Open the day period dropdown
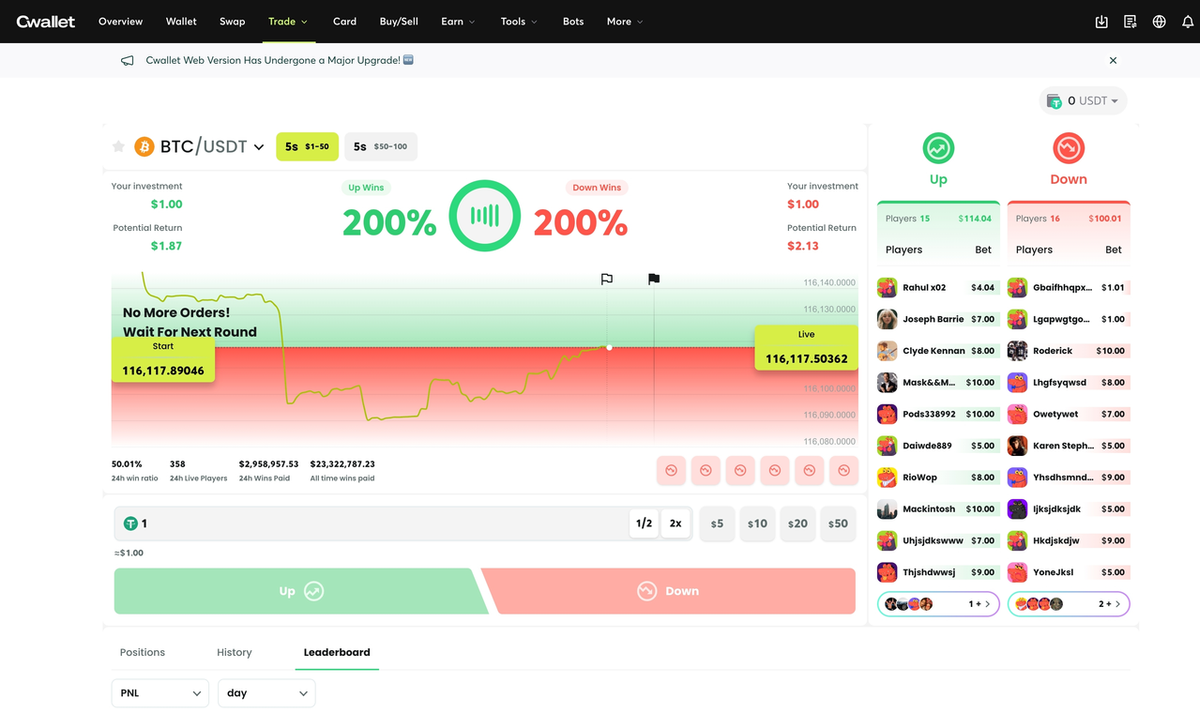 pos(267,693)
